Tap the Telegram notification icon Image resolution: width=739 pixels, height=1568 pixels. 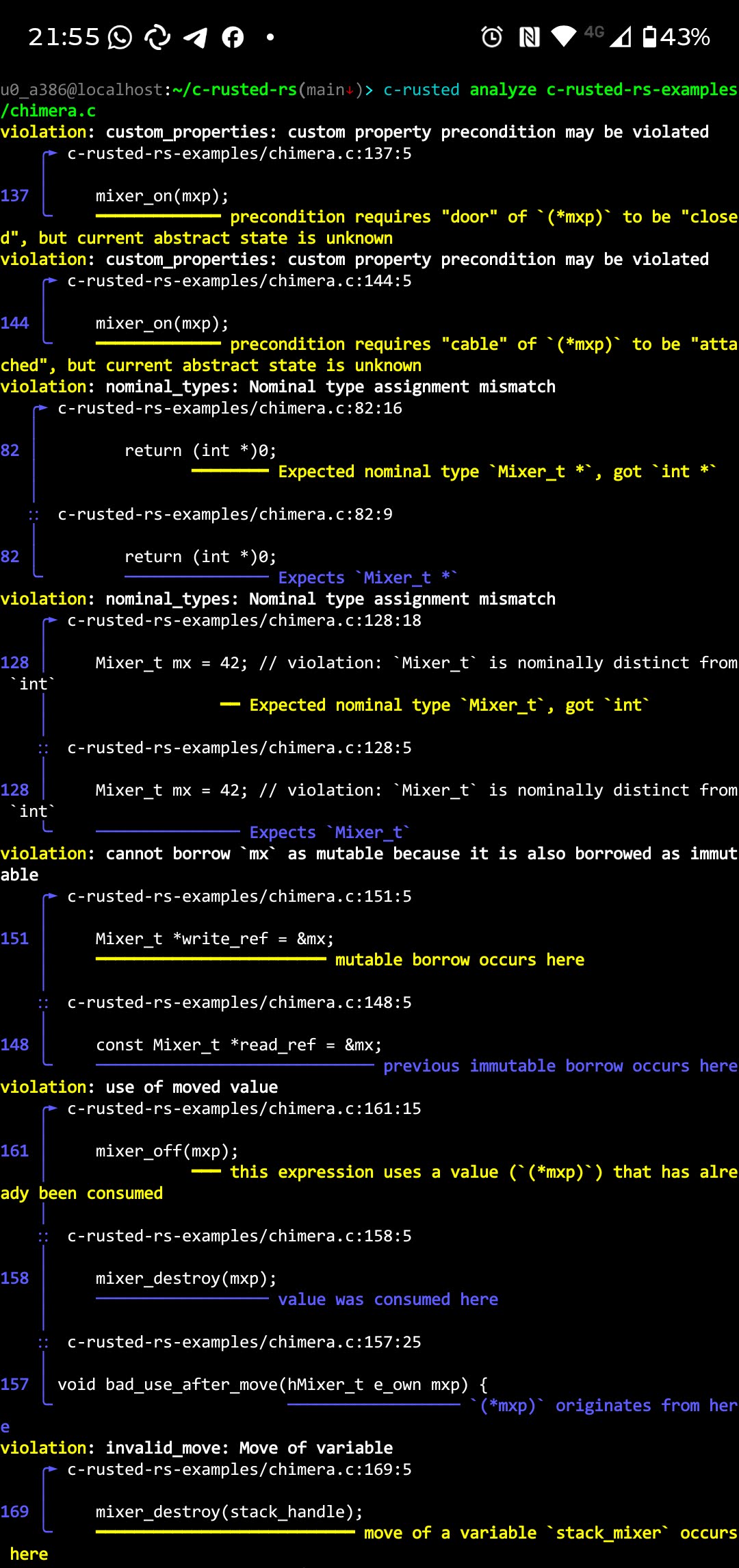[195, 37]
